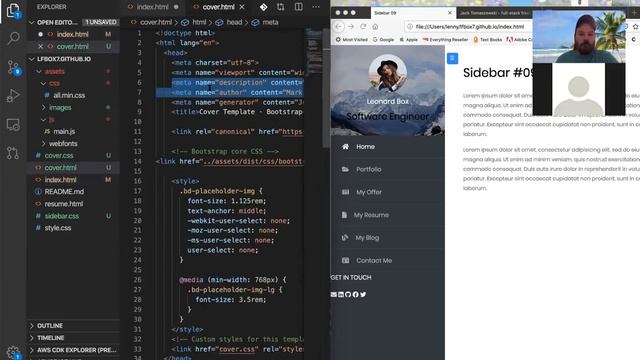Close the cover.html editor tab
The height and width of the screenshot is (360, 640).
[x=242, y=7]
